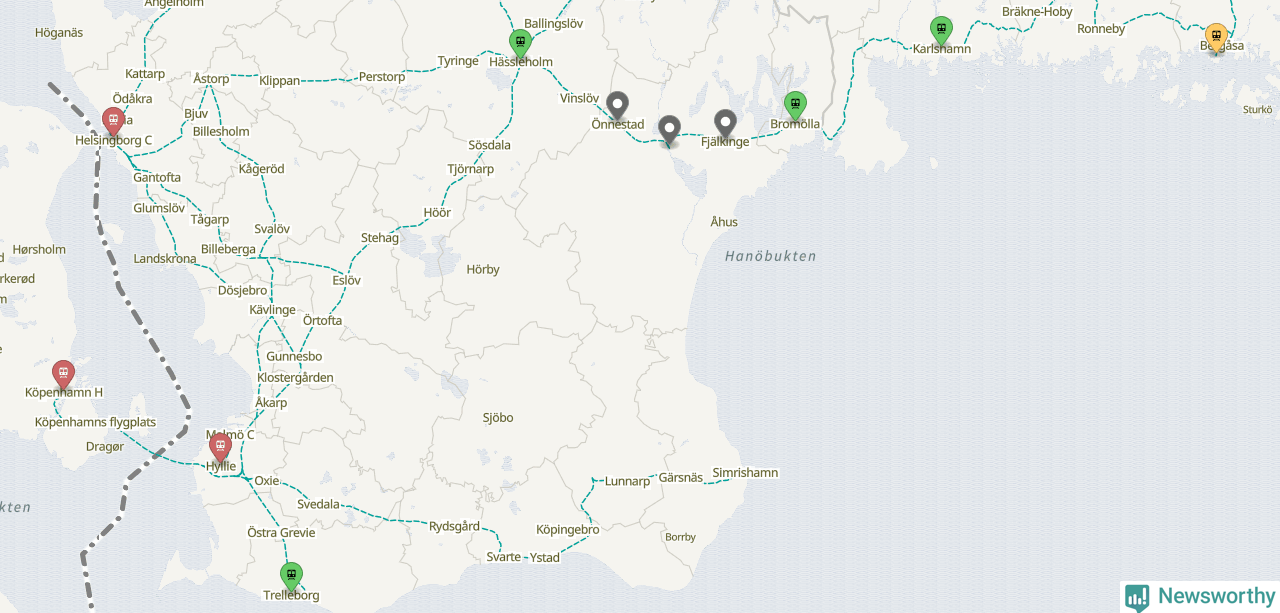1280x613 pixels.
Task: Select the Stehag label
Action: click(x=380, y=238)
